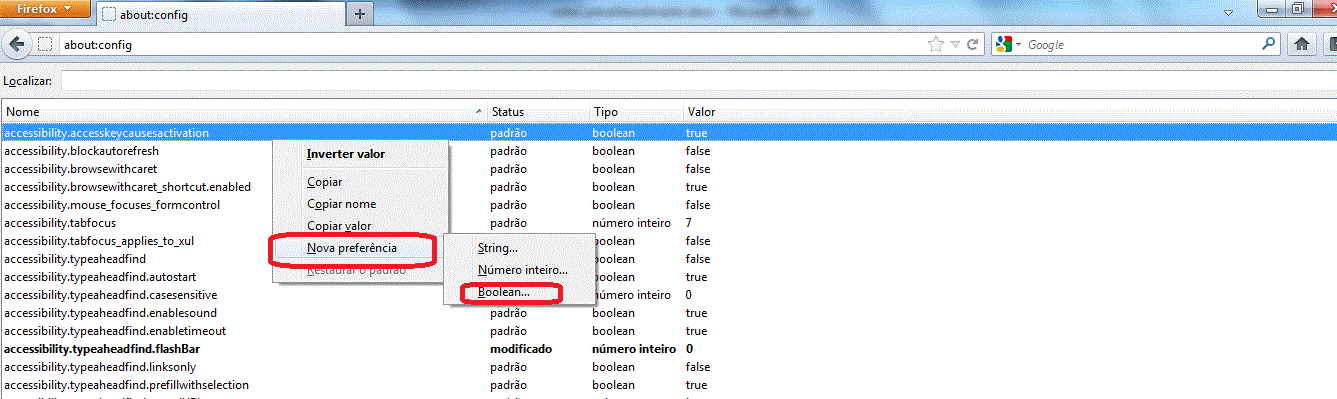The height and width of the screenshot is (399, 1337).
Task: Expand the search engine selector arrow
Action: click(x=1018, y=45)
